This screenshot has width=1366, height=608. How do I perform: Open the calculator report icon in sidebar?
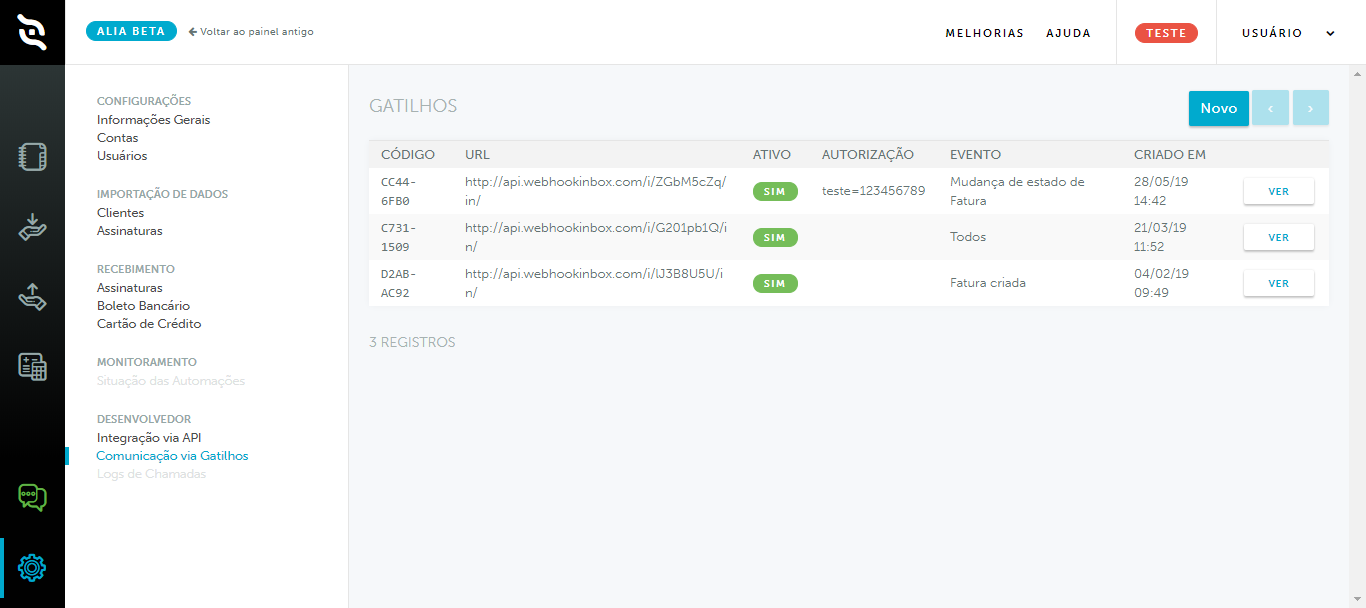(32, 366)
